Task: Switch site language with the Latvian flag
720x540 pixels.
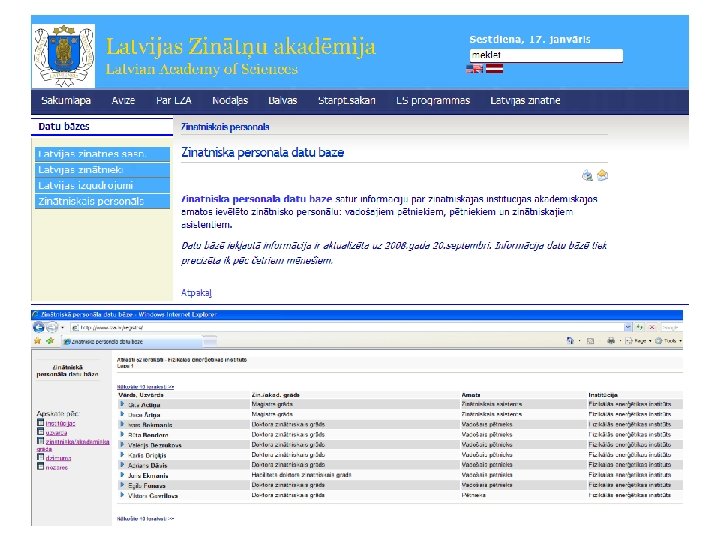Action: click(x=495, y=69)
